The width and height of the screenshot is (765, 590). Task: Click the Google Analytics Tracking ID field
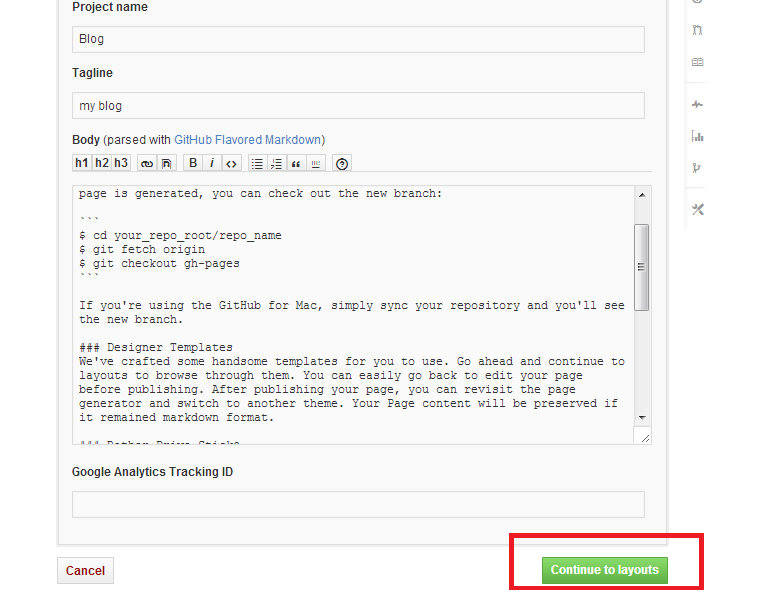point(358,504)
